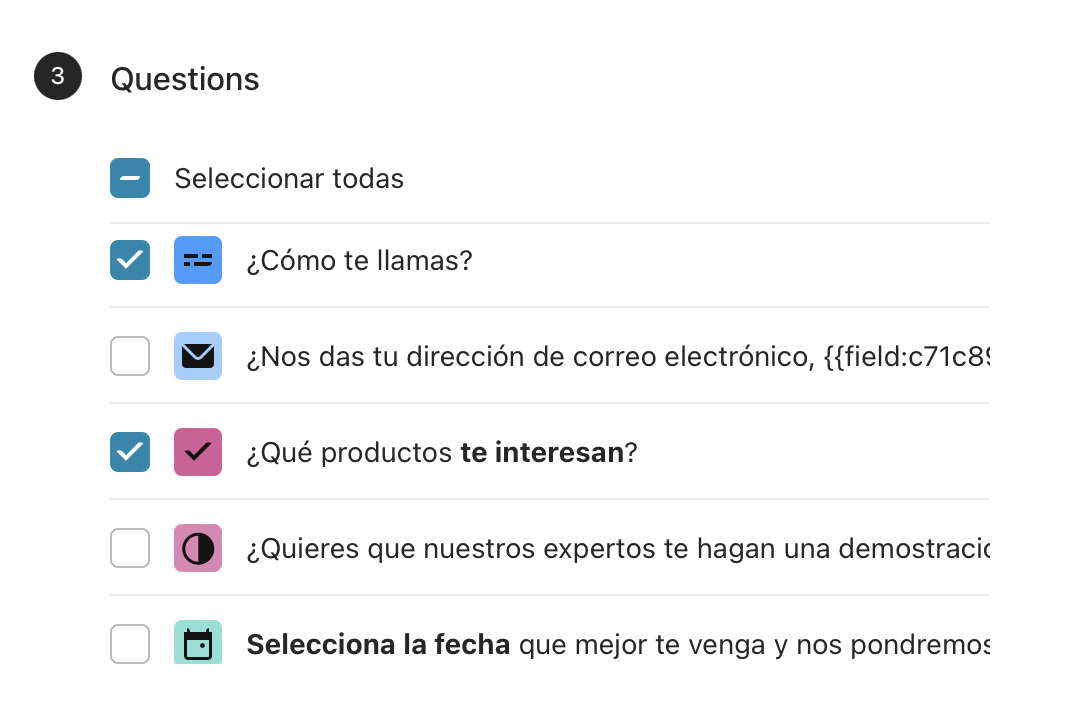Click the ¿Qué productos te interesan? text
The image size is (1086, 726).
pyautogui.click(x=442, y=452)
